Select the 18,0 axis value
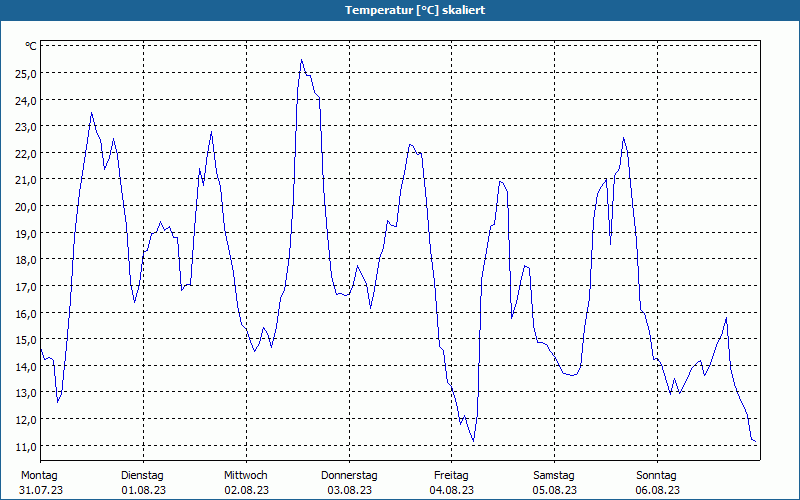The width and height of the screenshot is (800, 500). coord(26,260)
